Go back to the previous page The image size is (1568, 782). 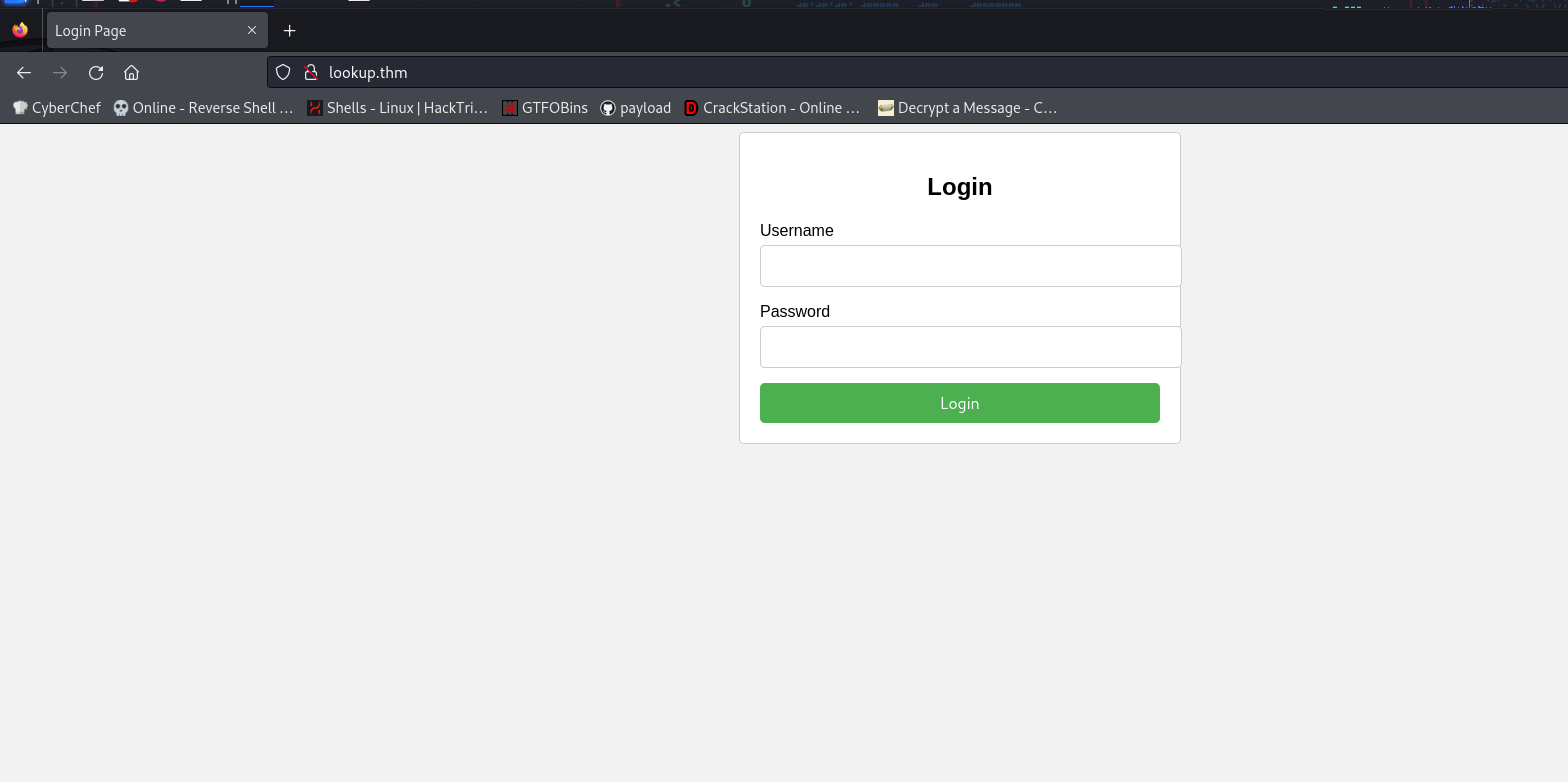pyautogui.click(x=24, y=72)
